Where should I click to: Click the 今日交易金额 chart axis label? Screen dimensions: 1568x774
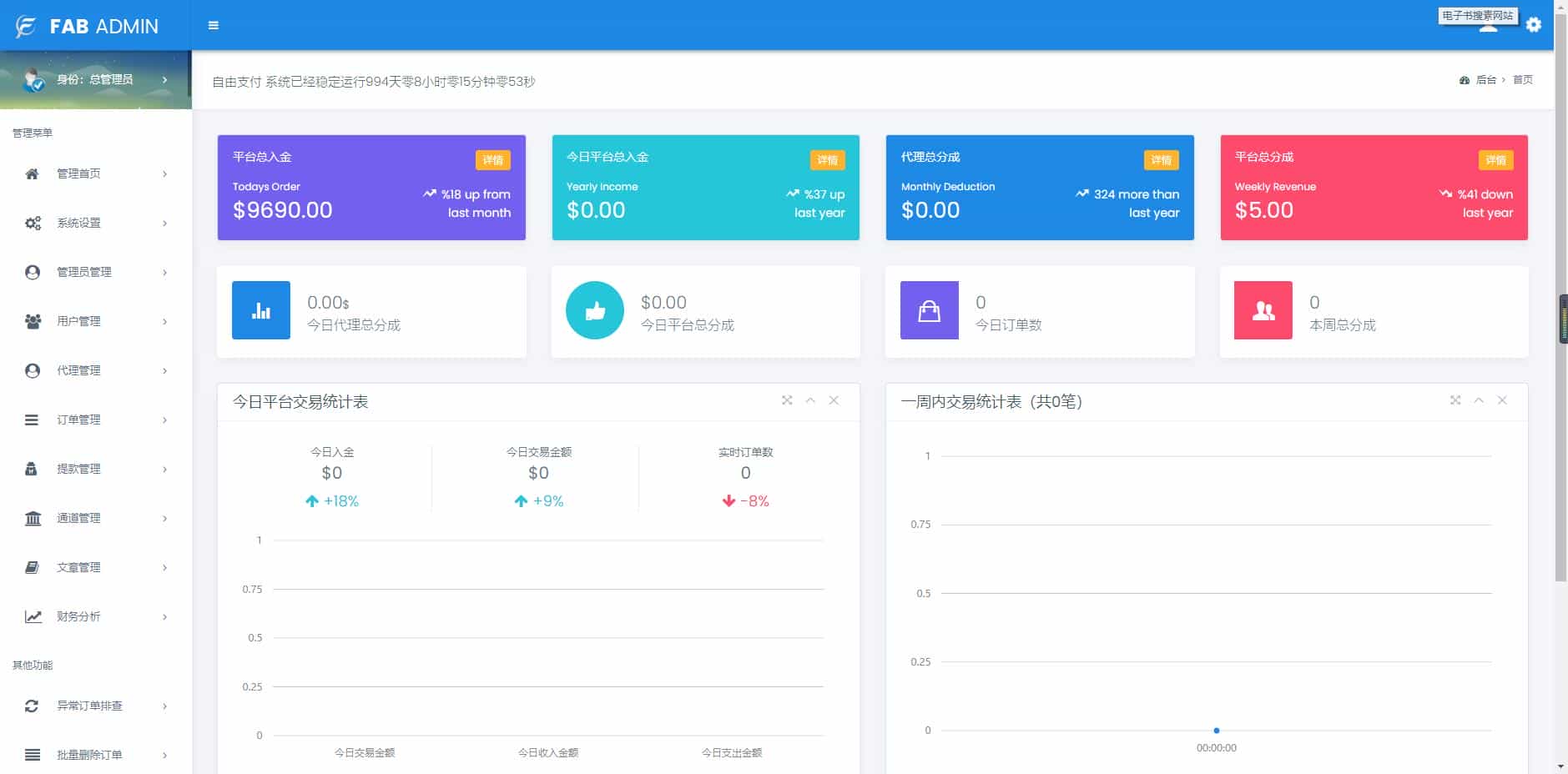(365, 752)
